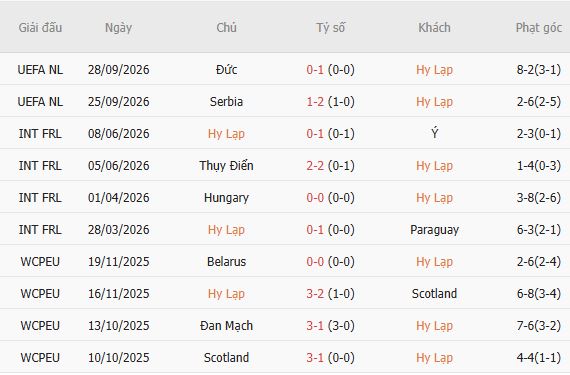570x375 pixels.
Task: Click the 2-2 score versus Thụy Điển
Action: pyautogui.click(x=315, y=166)
